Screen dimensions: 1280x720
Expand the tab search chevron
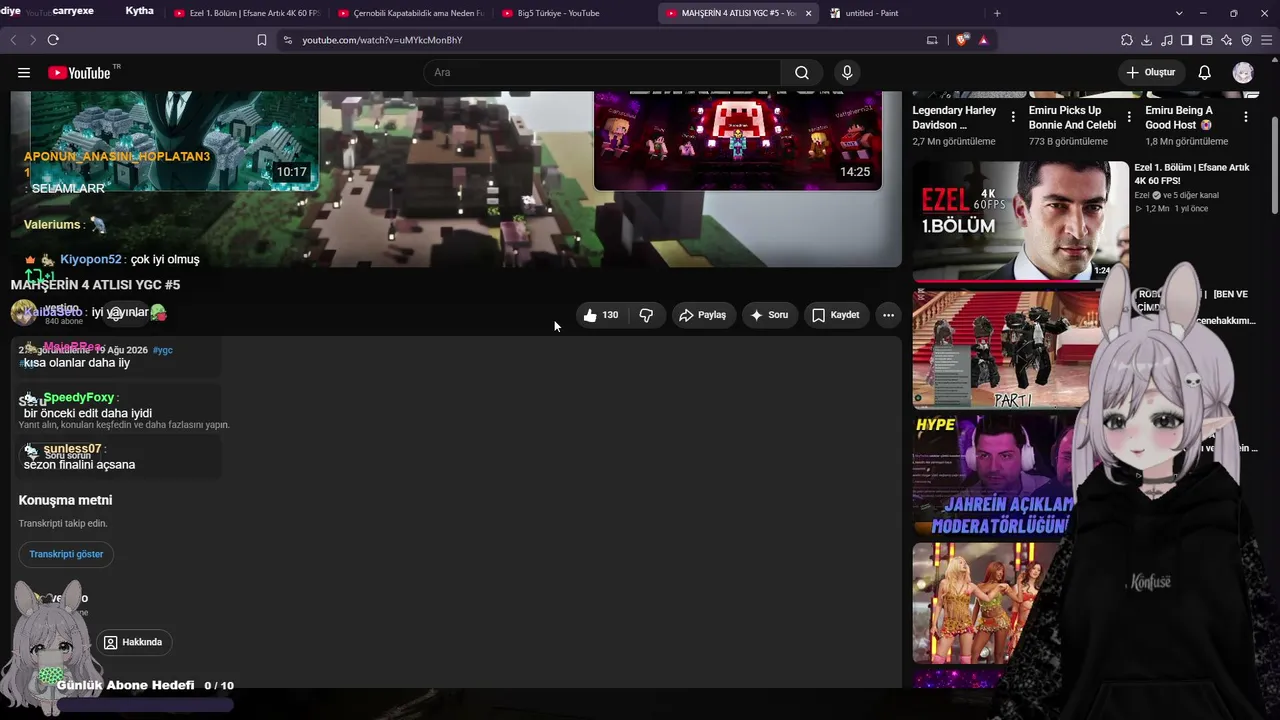tap(1179, 13)
